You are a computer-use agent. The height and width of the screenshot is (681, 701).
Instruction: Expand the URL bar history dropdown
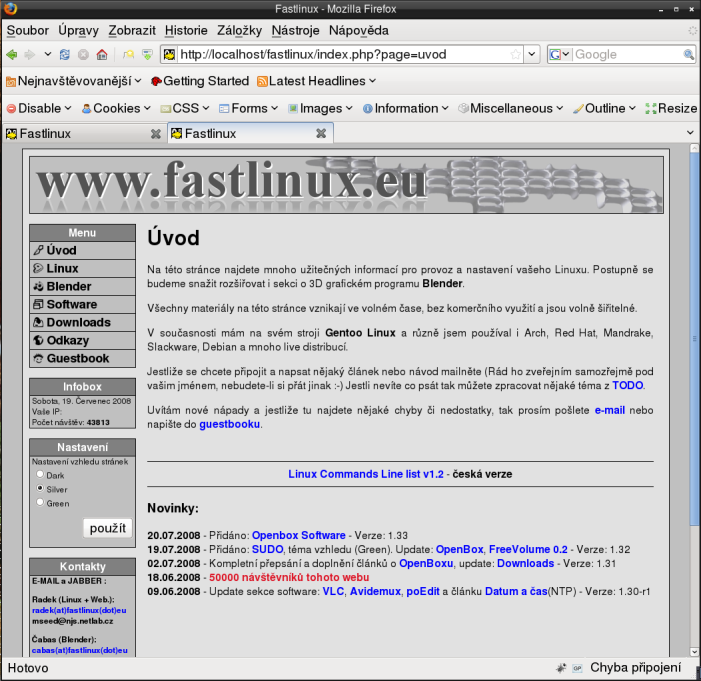[532, 55]
